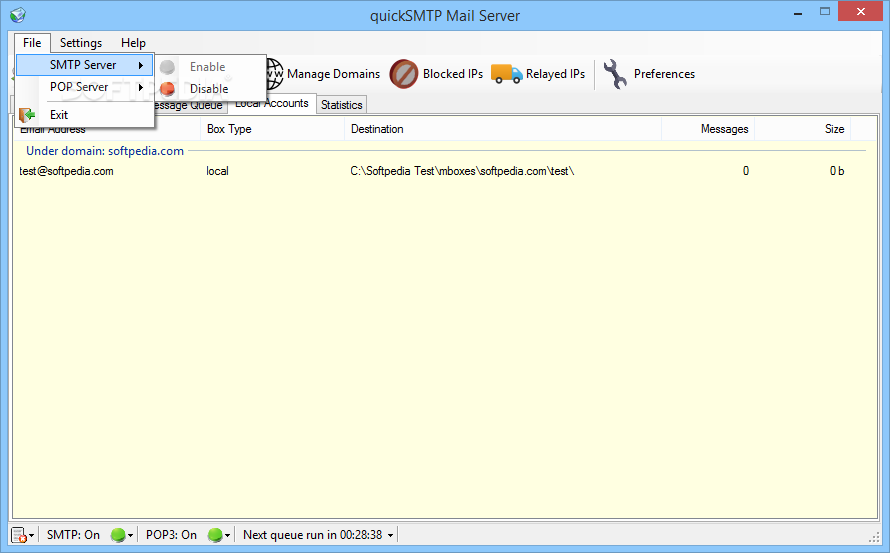
Task: Click the SMTP green status light
Action: [x=117, y=535]
